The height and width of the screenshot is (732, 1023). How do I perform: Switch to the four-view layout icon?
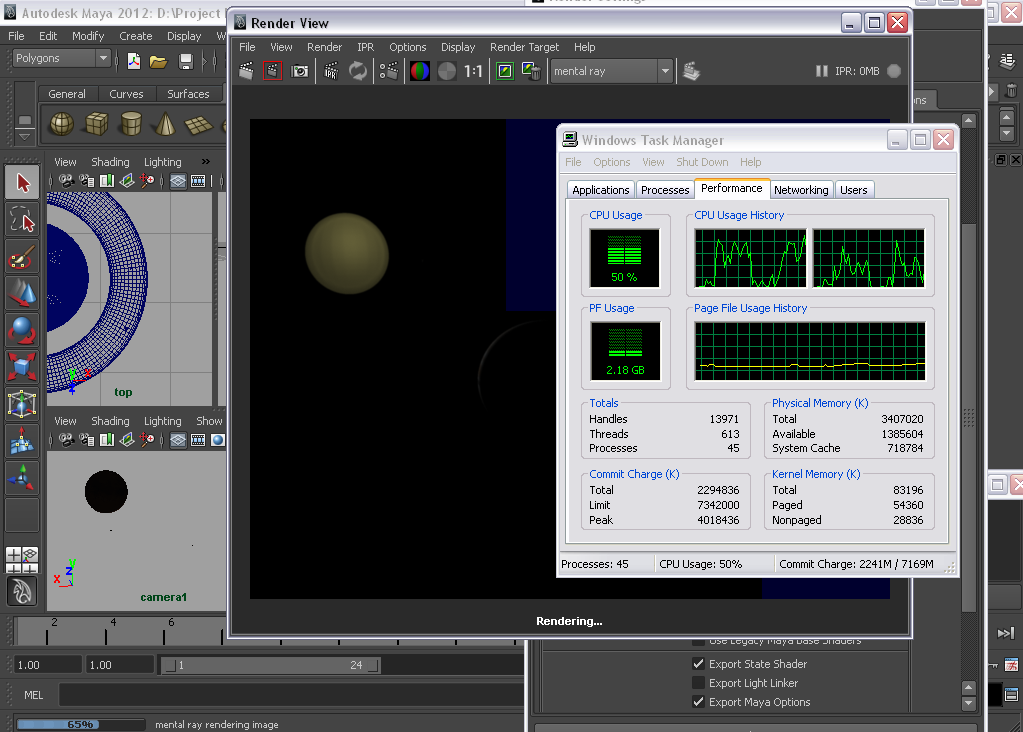(x=22, y=559)
